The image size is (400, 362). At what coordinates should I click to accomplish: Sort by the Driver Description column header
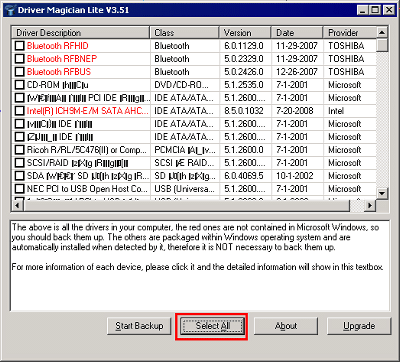[x=81, y=33]
